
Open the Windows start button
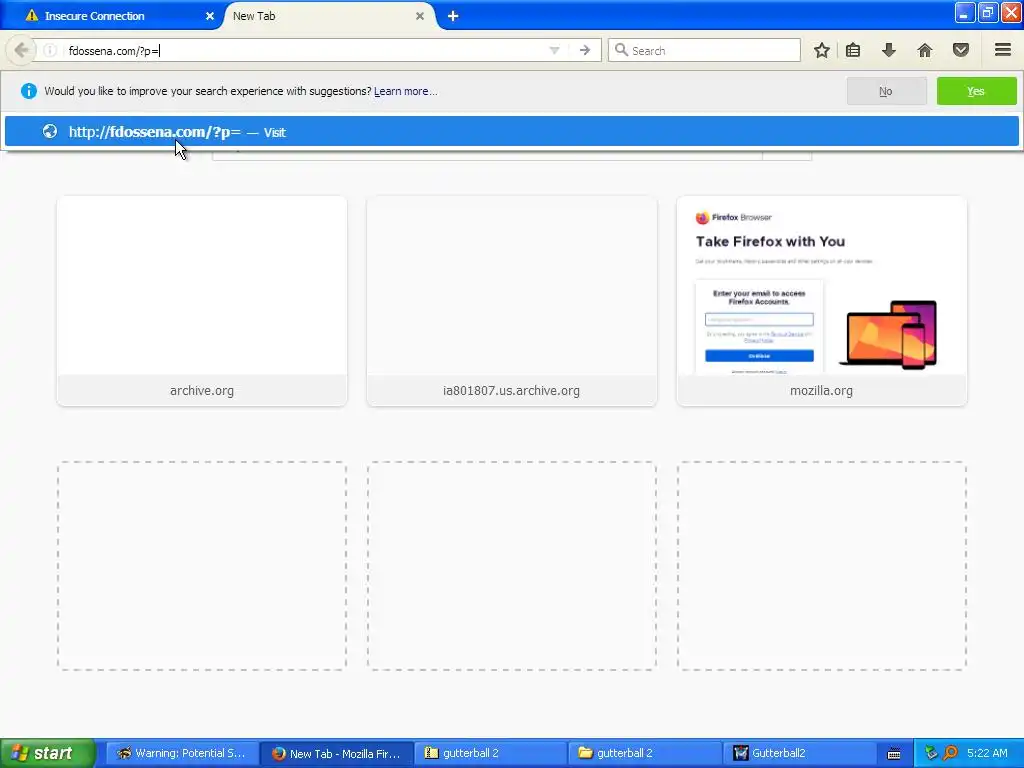click(46, 753)
